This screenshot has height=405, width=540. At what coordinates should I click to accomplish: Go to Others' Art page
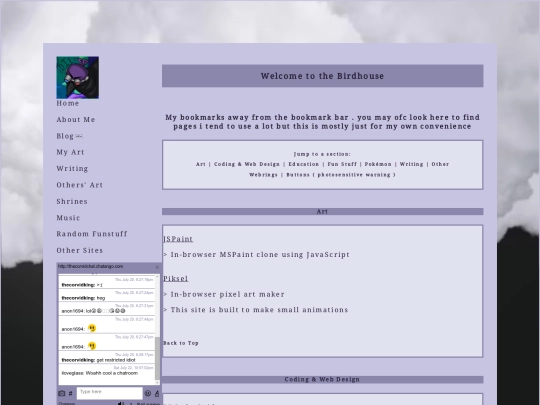80,185
